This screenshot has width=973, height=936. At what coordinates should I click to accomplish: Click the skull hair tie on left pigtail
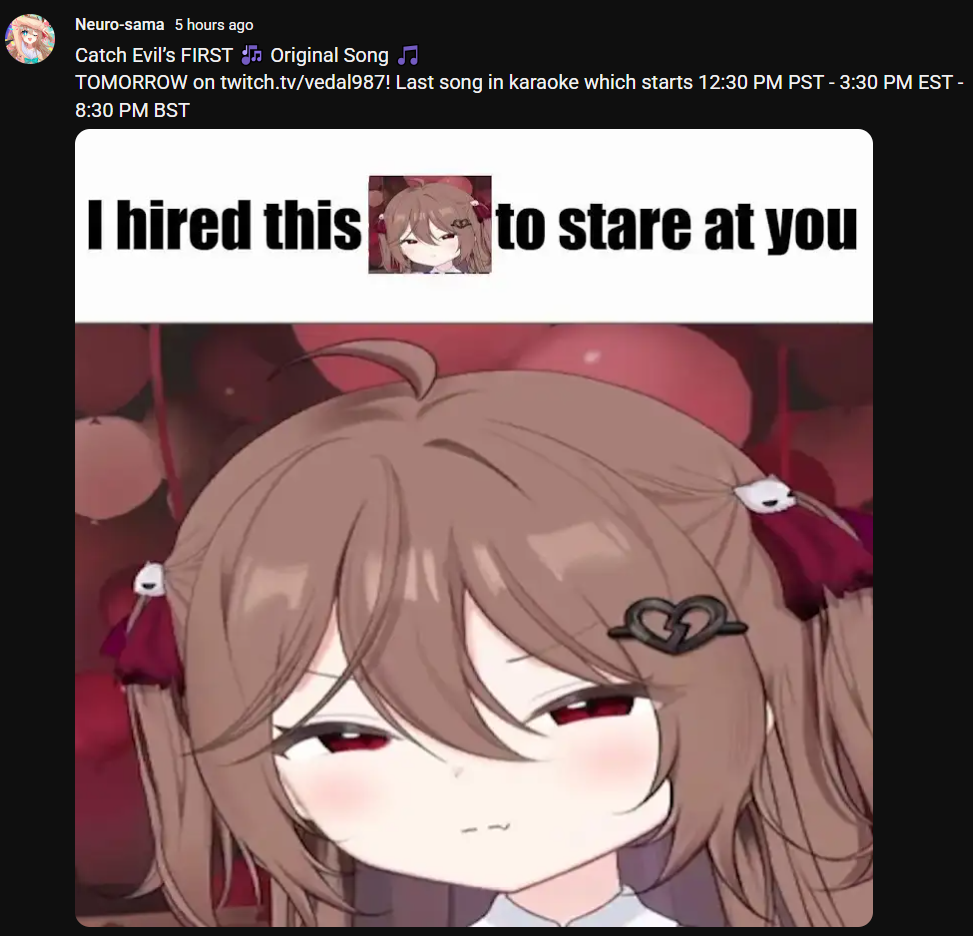pos(150,578)
